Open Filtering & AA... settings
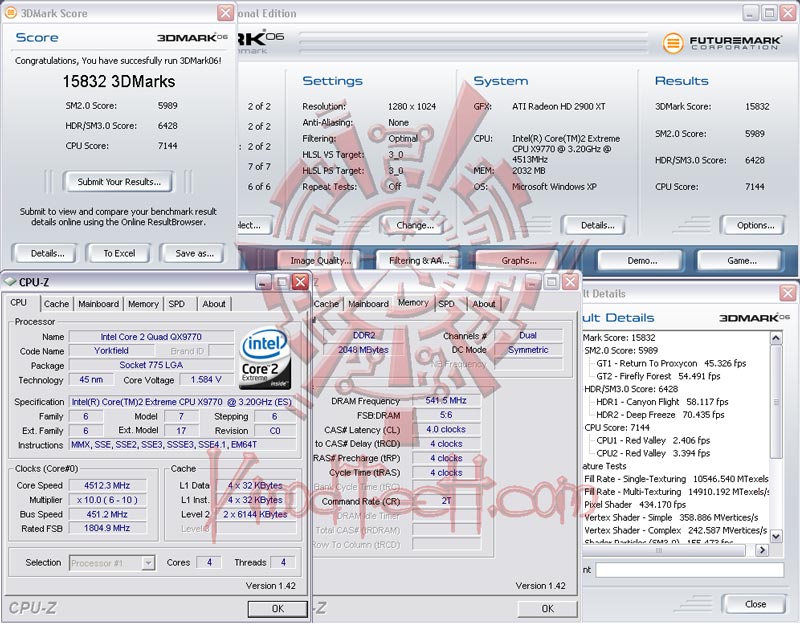The height and width of the screenshot is (623, 800). tap(419, 260)
